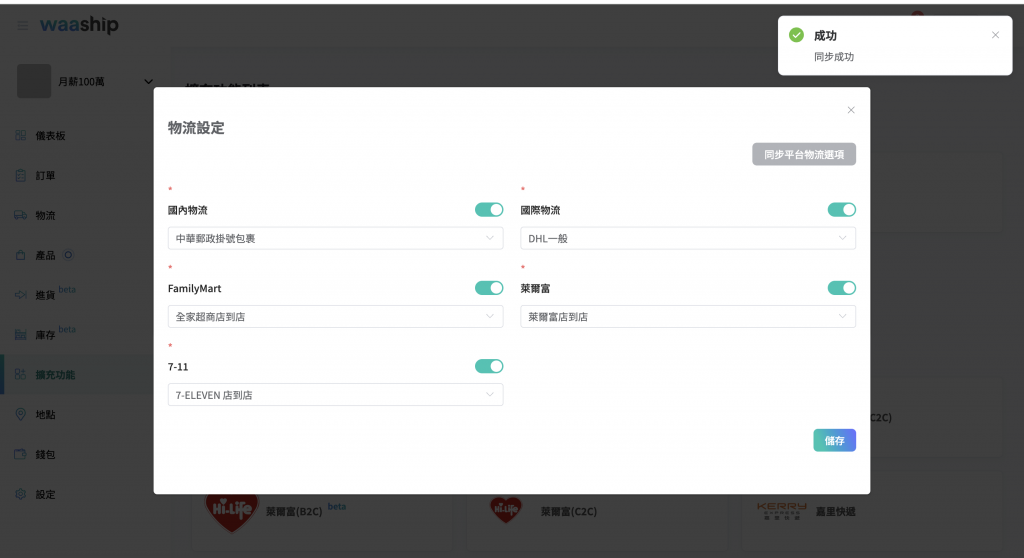Screen dimensions: 1024x558
Task: Switch off the FamilyMart toggle
Action: (x=489, y=288)
